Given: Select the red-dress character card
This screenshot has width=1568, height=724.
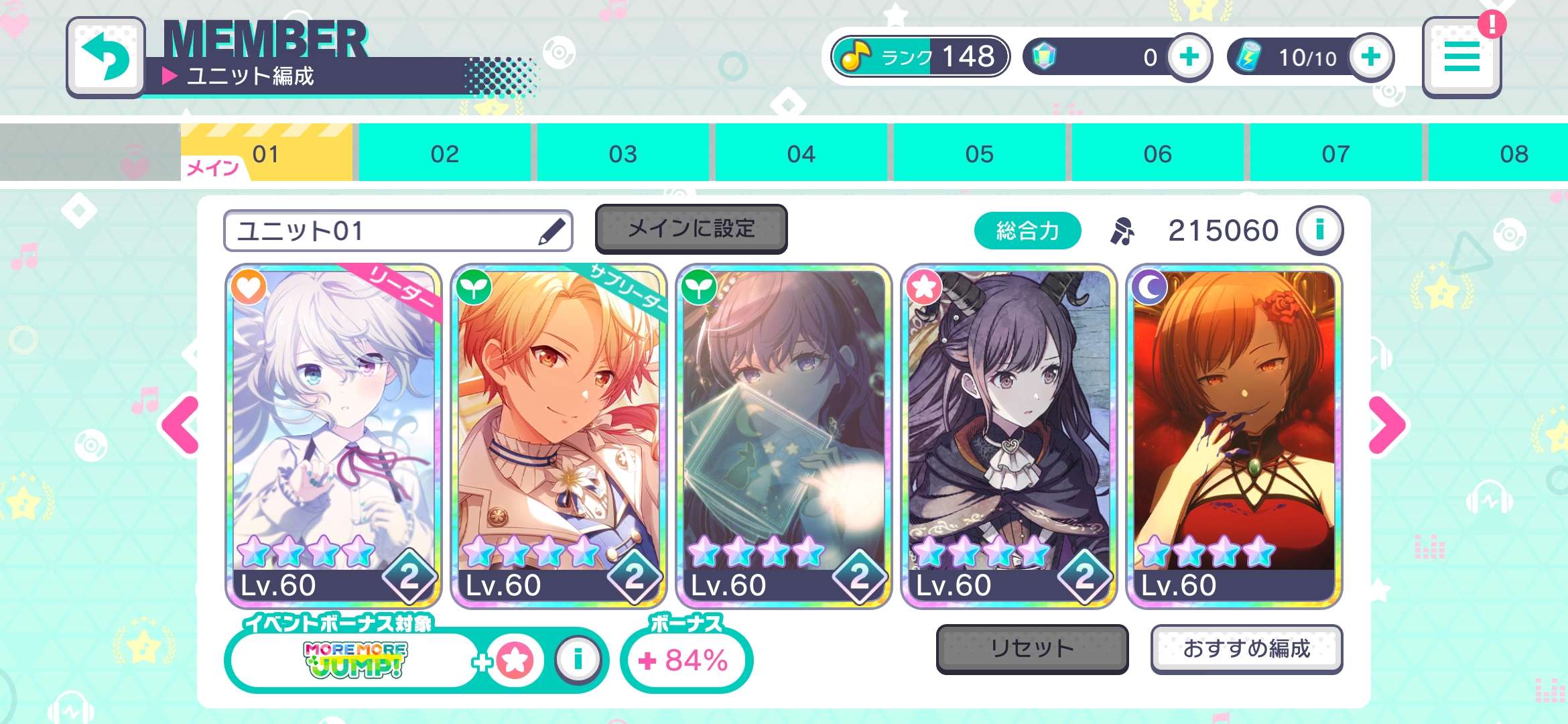Looking at the screenshot, I should pos(1234,436).
